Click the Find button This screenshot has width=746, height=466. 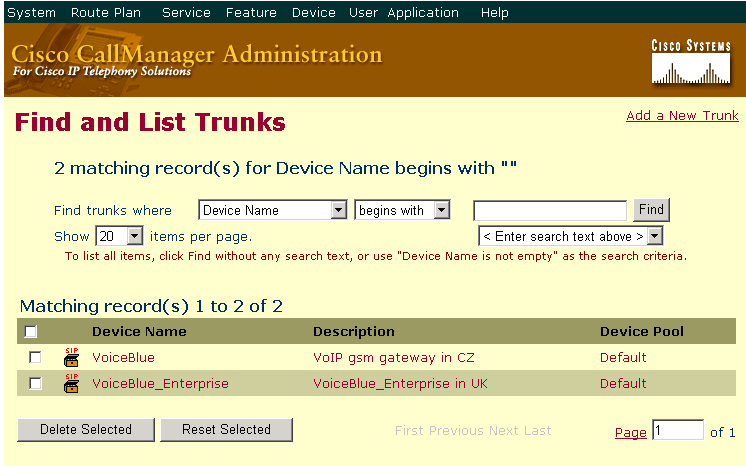click(x=651, y=210)
